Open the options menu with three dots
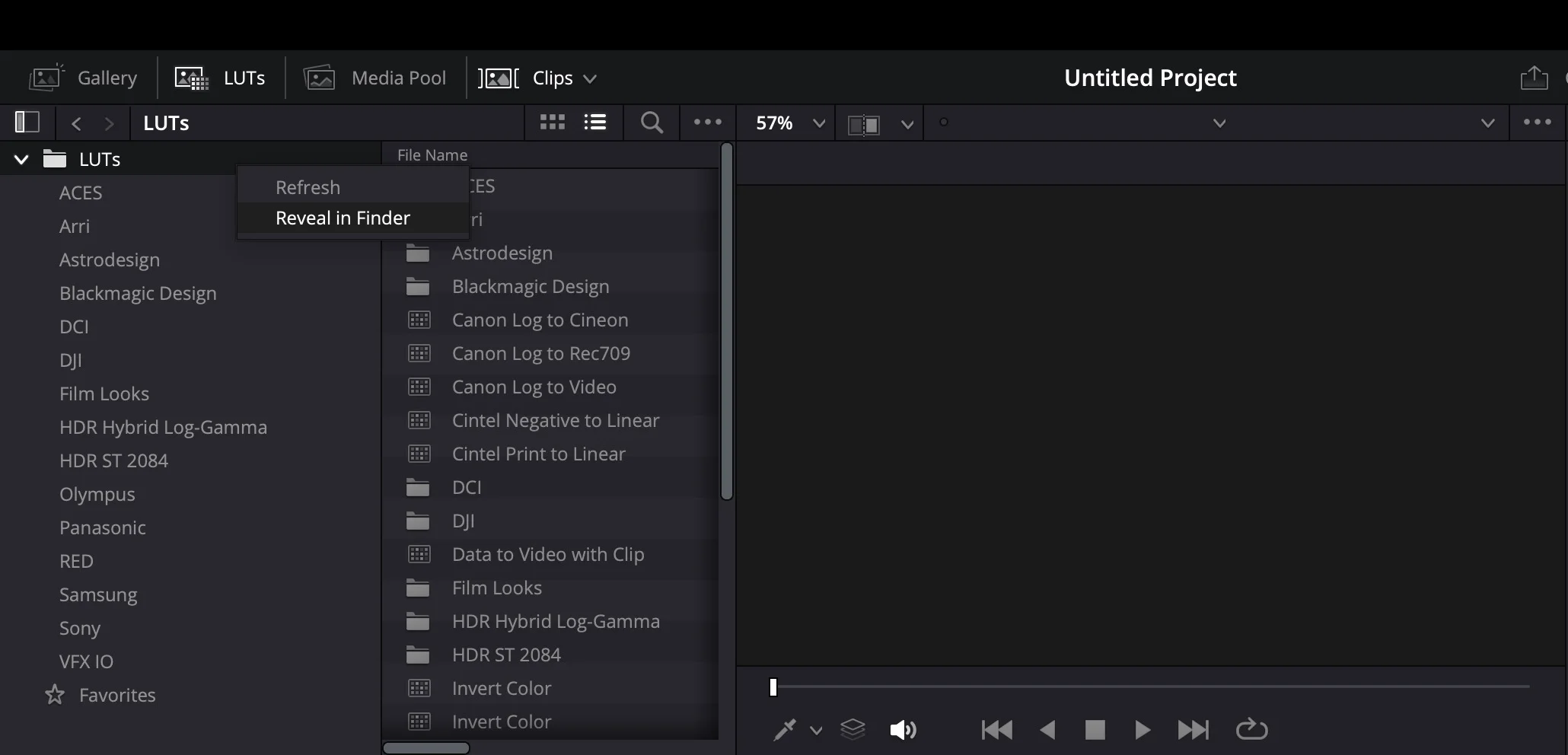1568x755 pixels. [x=707, y=123]
